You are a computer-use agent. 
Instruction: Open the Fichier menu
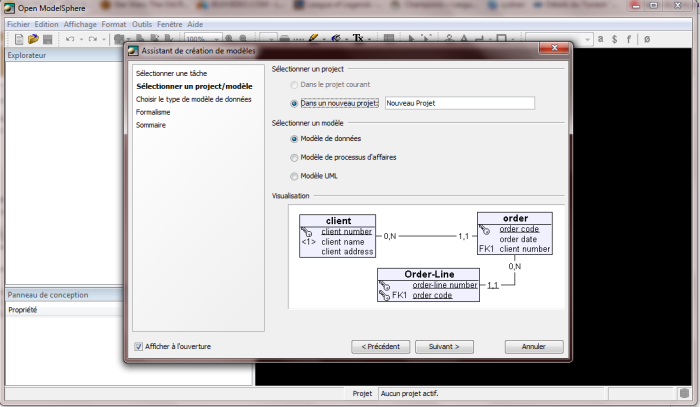pos(18,23)
